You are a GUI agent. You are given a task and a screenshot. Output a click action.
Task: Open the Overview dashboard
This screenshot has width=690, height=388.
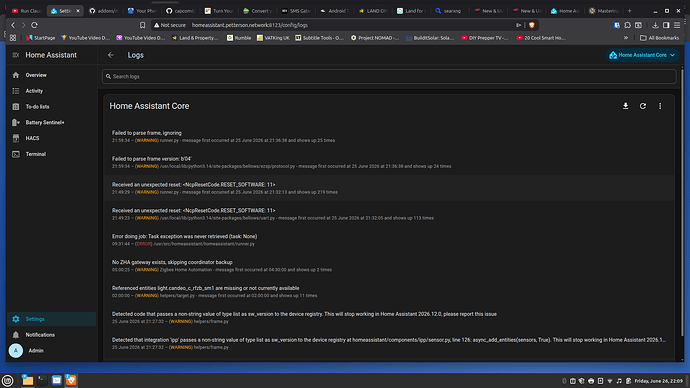pos(51,75)
